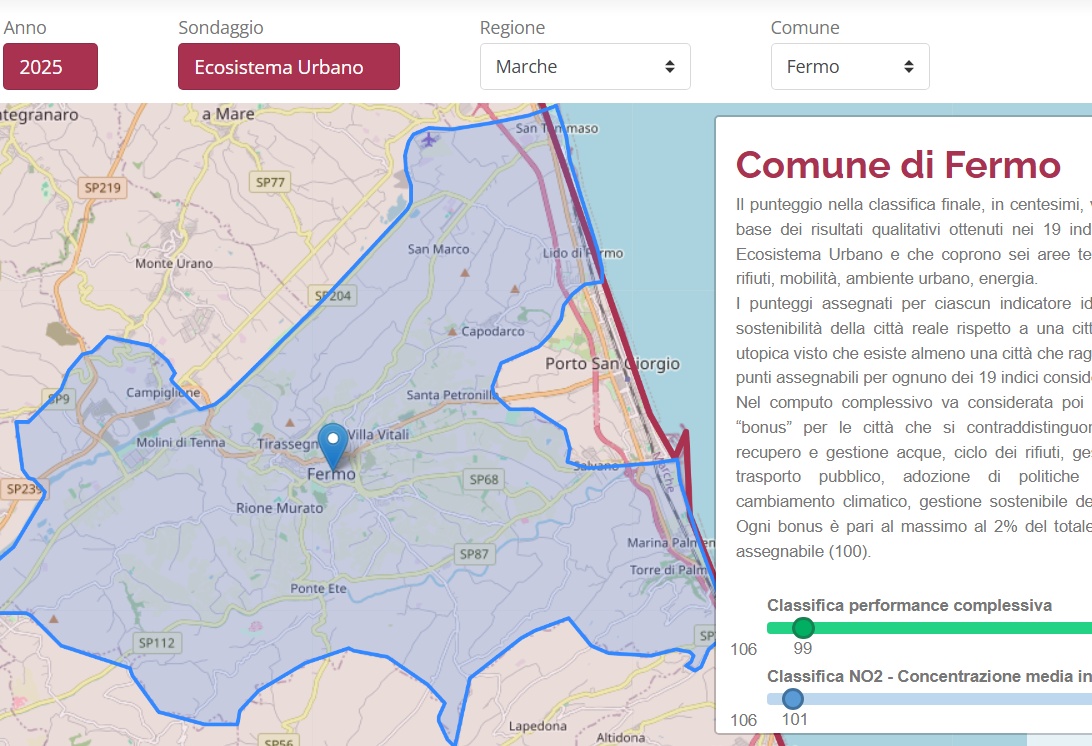The image size is (1092, 746).
Task: Click the SP77 road shield on the map
Action: pyautogui.click(x=270, y=182)
